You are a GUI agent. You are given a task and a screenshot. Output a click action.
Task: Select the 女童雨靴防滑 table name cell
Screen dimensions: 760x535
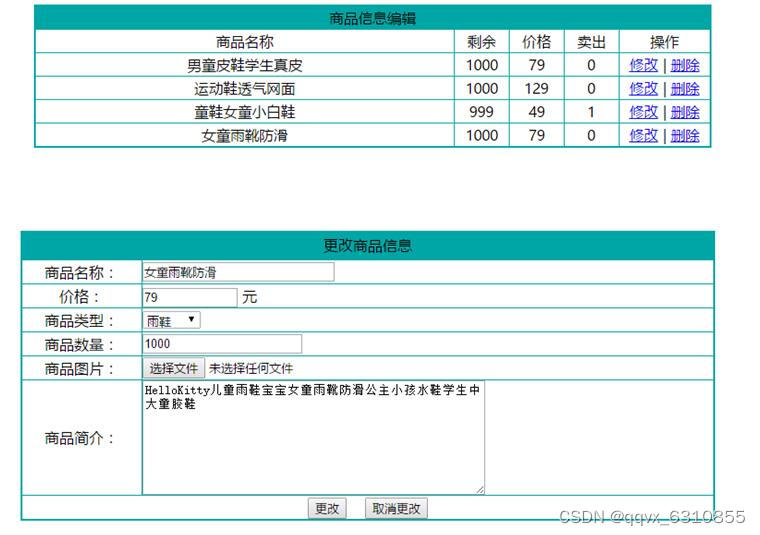pyautogui.click(x=245, y=135)
